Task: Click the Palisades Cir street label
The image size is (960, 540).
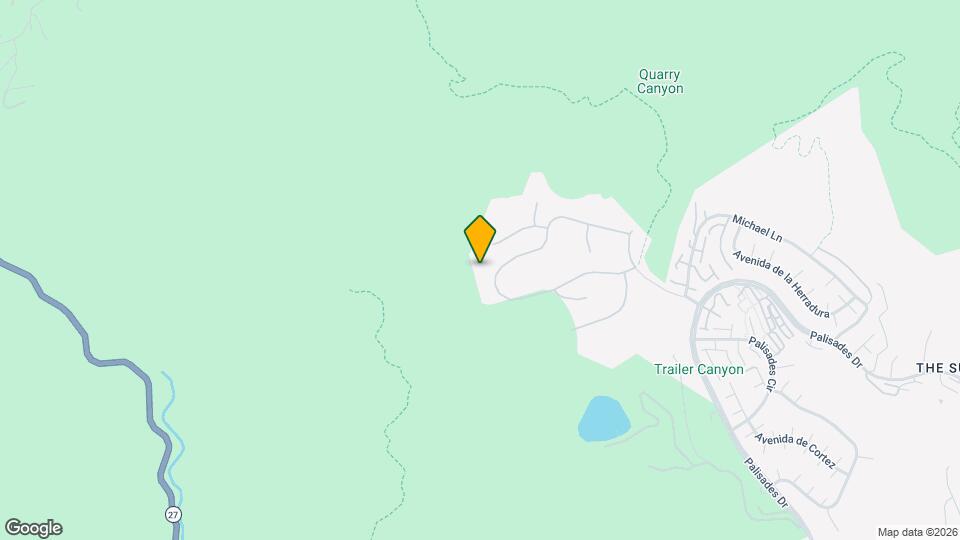Action: coord(763,364)
